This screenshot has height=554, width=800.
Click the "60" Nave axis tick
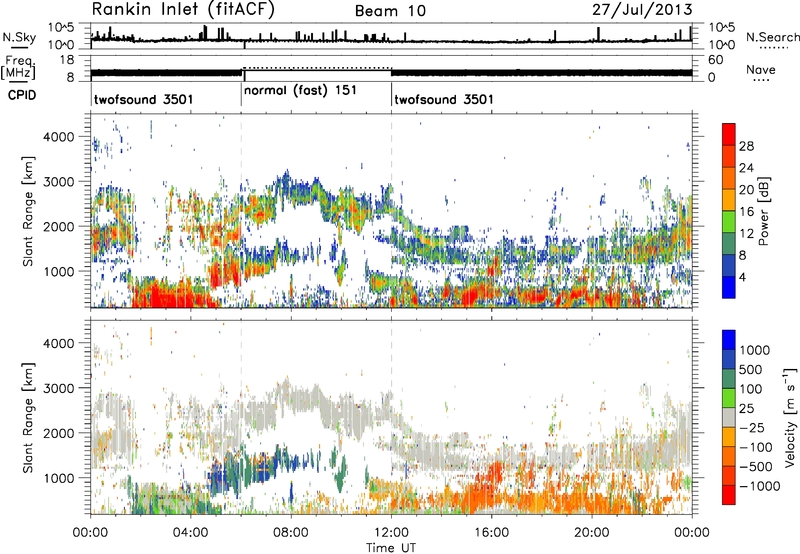[x=716, y=60]
